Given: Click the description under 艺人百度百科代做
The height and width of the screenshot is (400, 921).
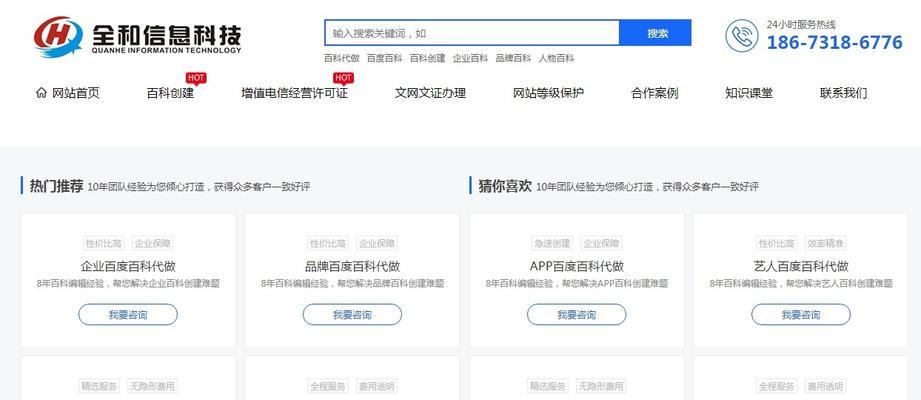Looking at the screenshot, I should point(801,284).
